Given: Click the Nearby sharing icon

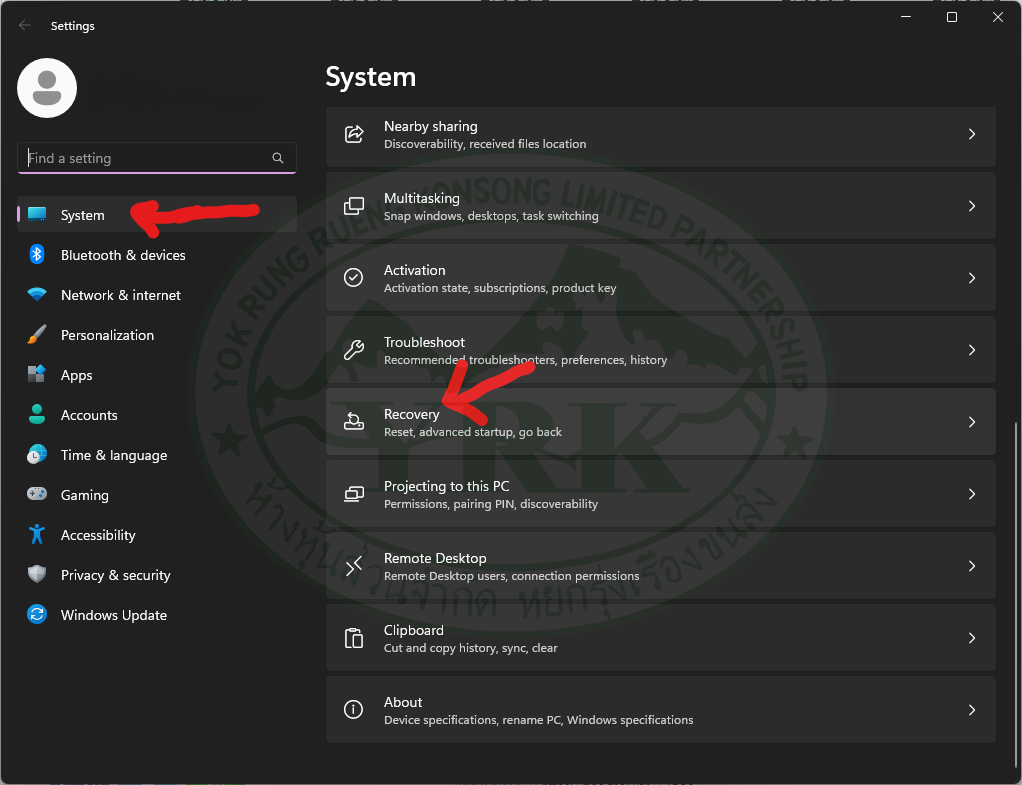Looking at the screenshot, I should (x=354, y=134).
